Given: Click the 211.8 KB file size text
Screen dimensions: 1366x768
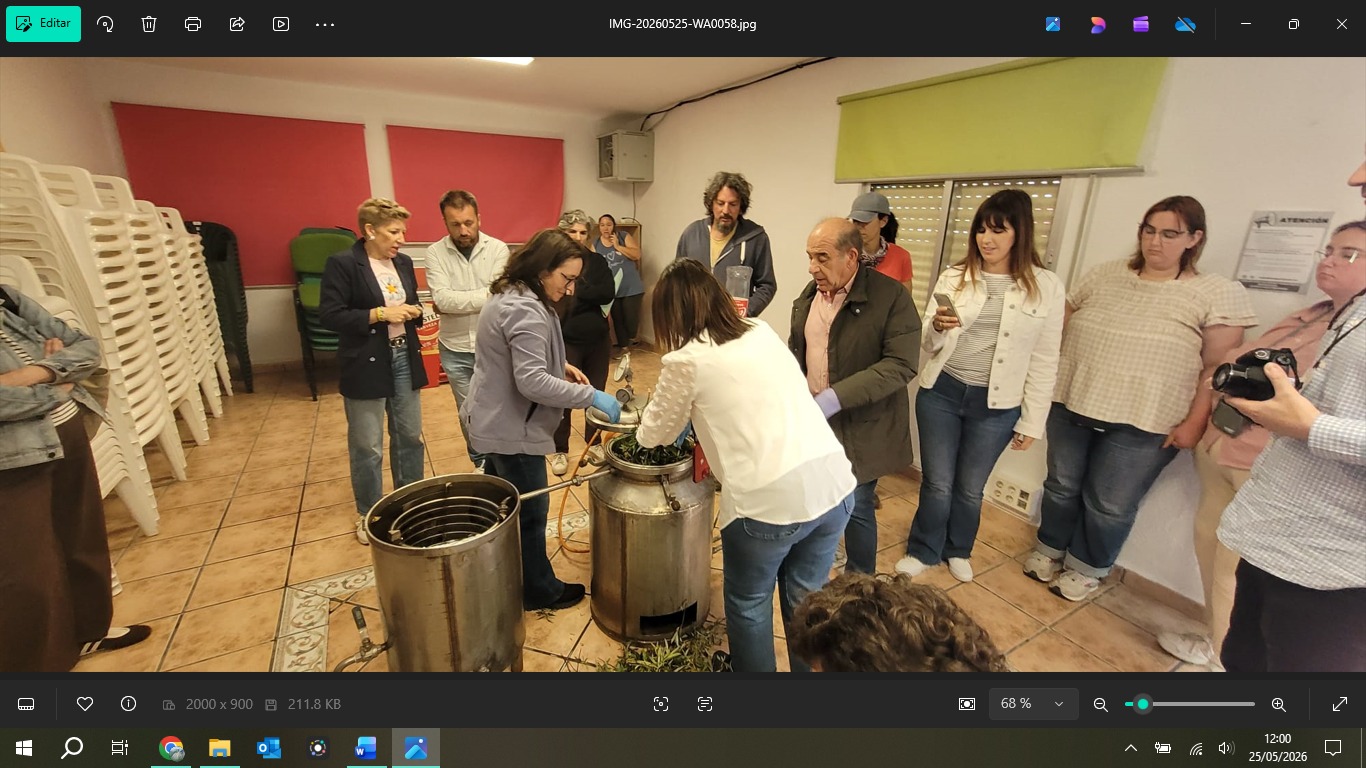Looking at the screenshot, I should (x=312, y=704).
